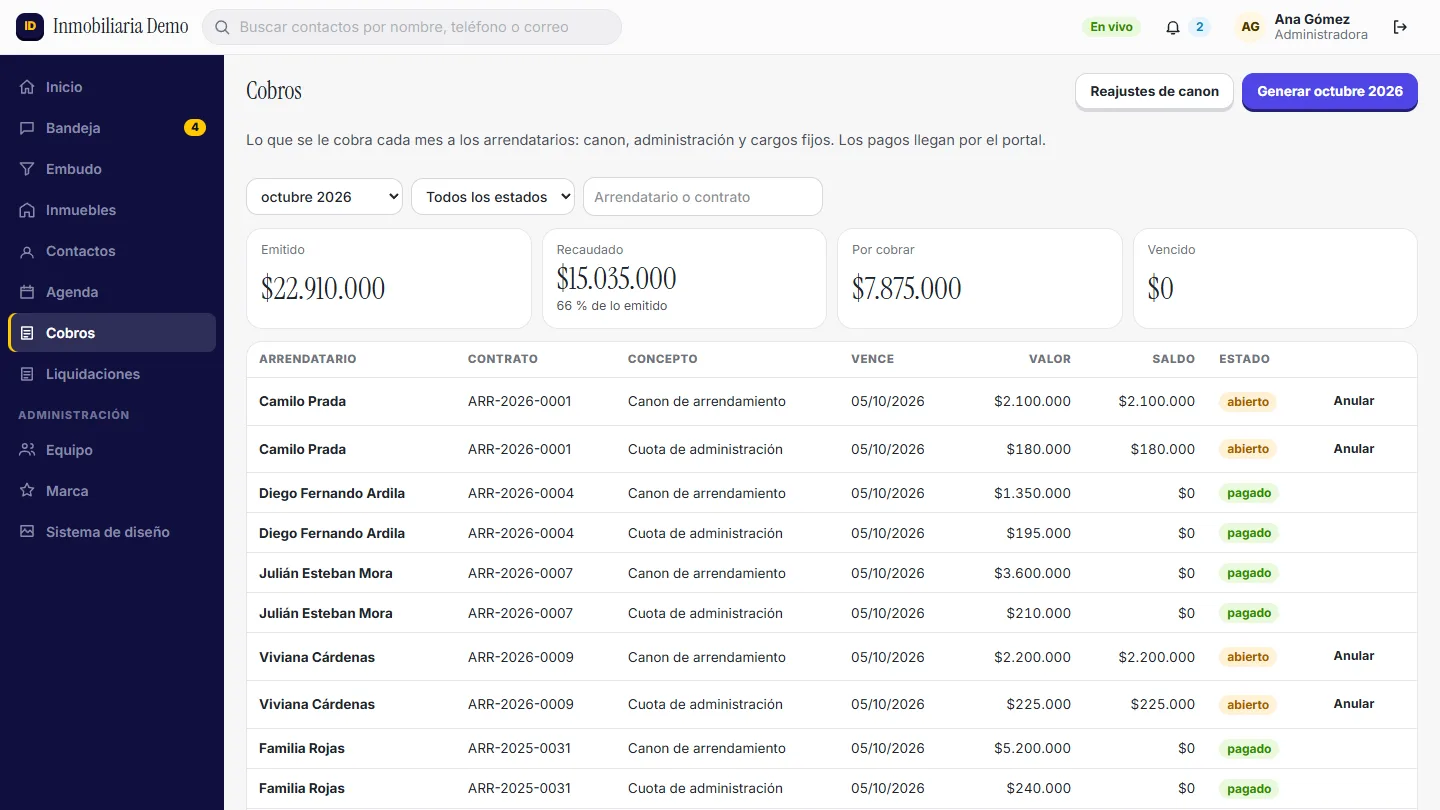
Task: Click Generar octubre 2026 button
Action: click(1330, 91)
